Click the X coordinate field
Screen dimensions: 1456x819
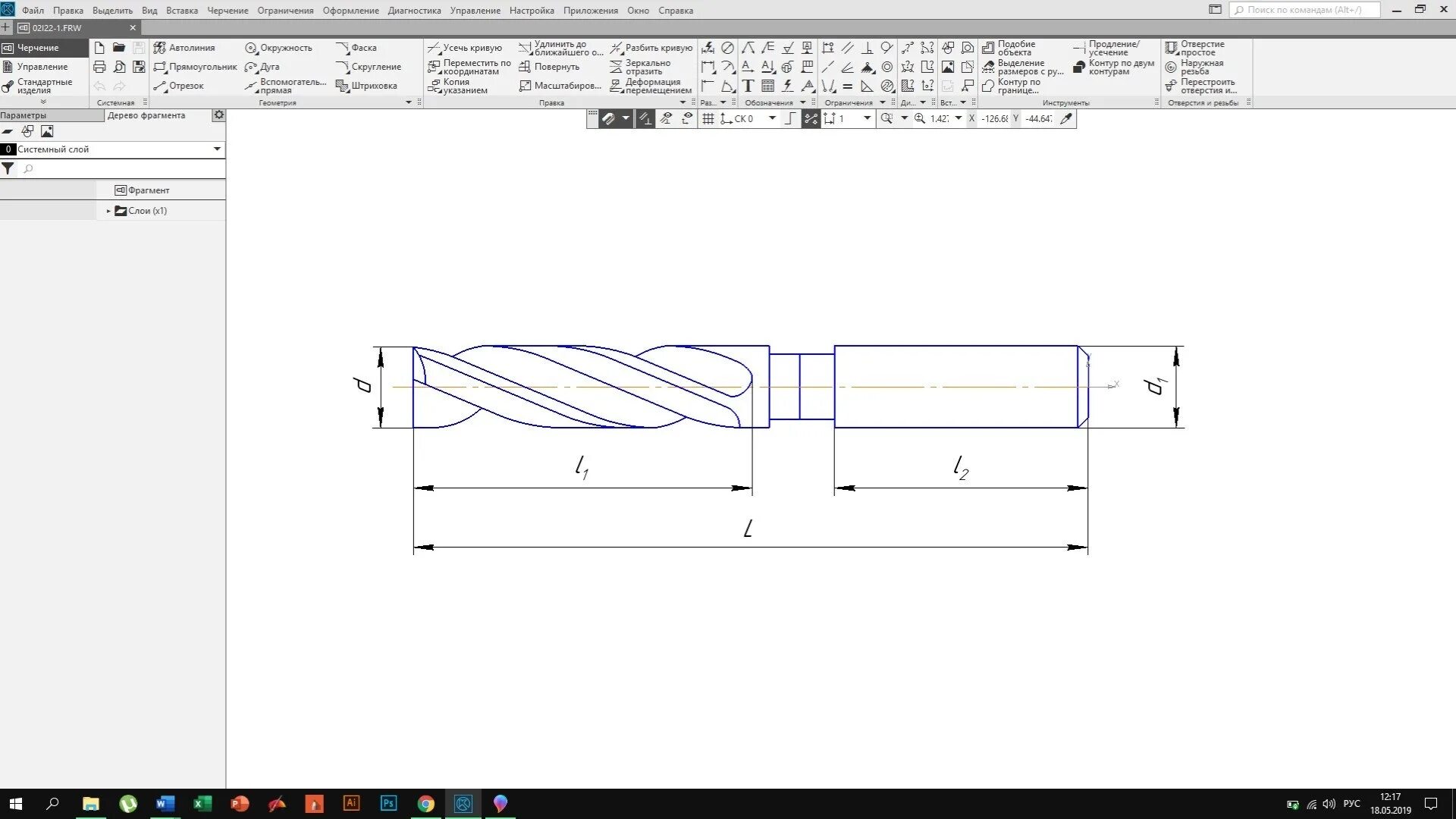coord(993,118)
